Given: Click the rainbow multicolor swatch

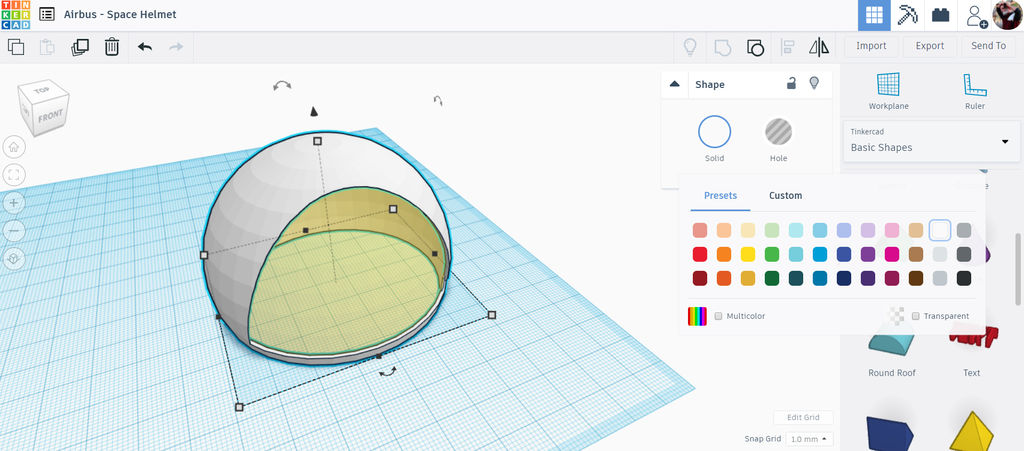Looking at the screenshot, I should click(697, 316).
